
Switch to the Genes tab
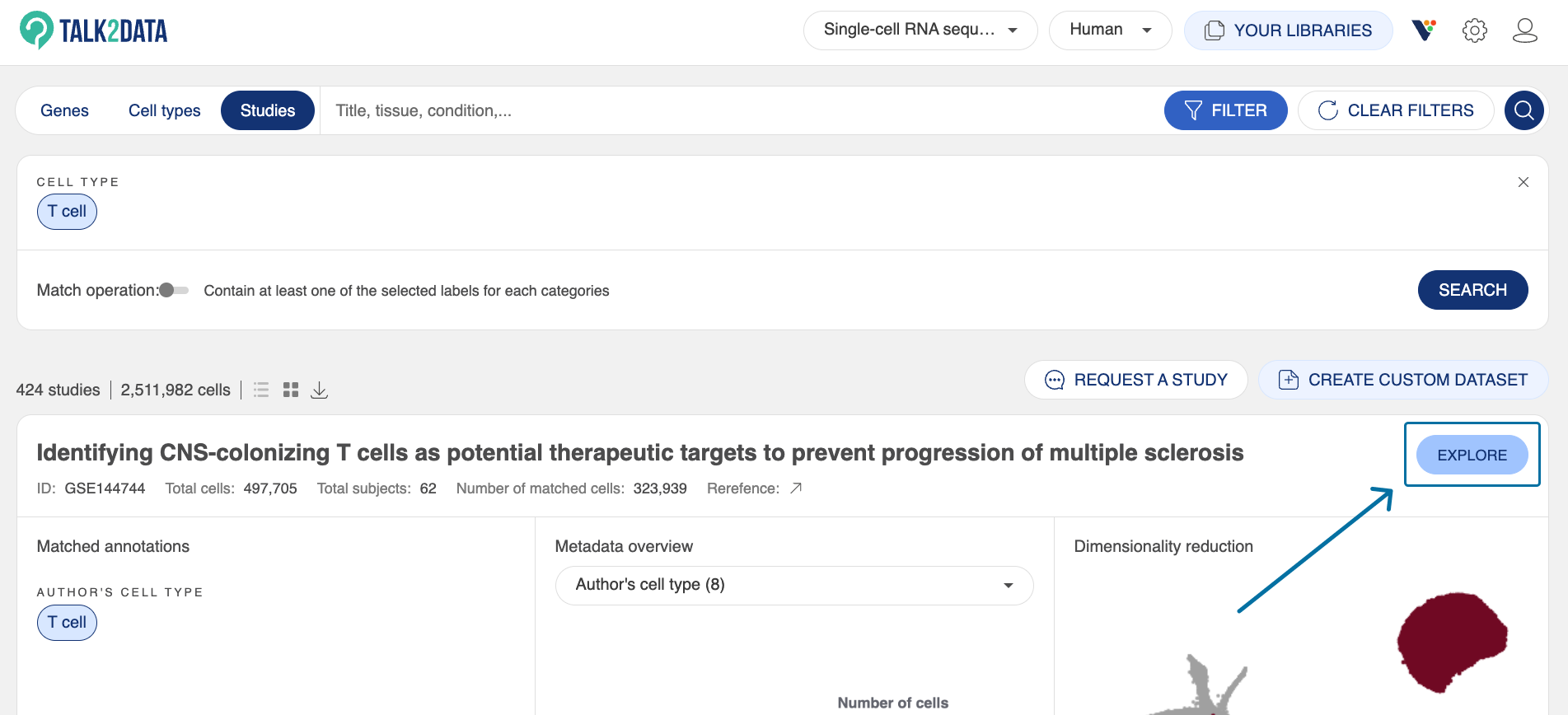(x=64, y=110)
